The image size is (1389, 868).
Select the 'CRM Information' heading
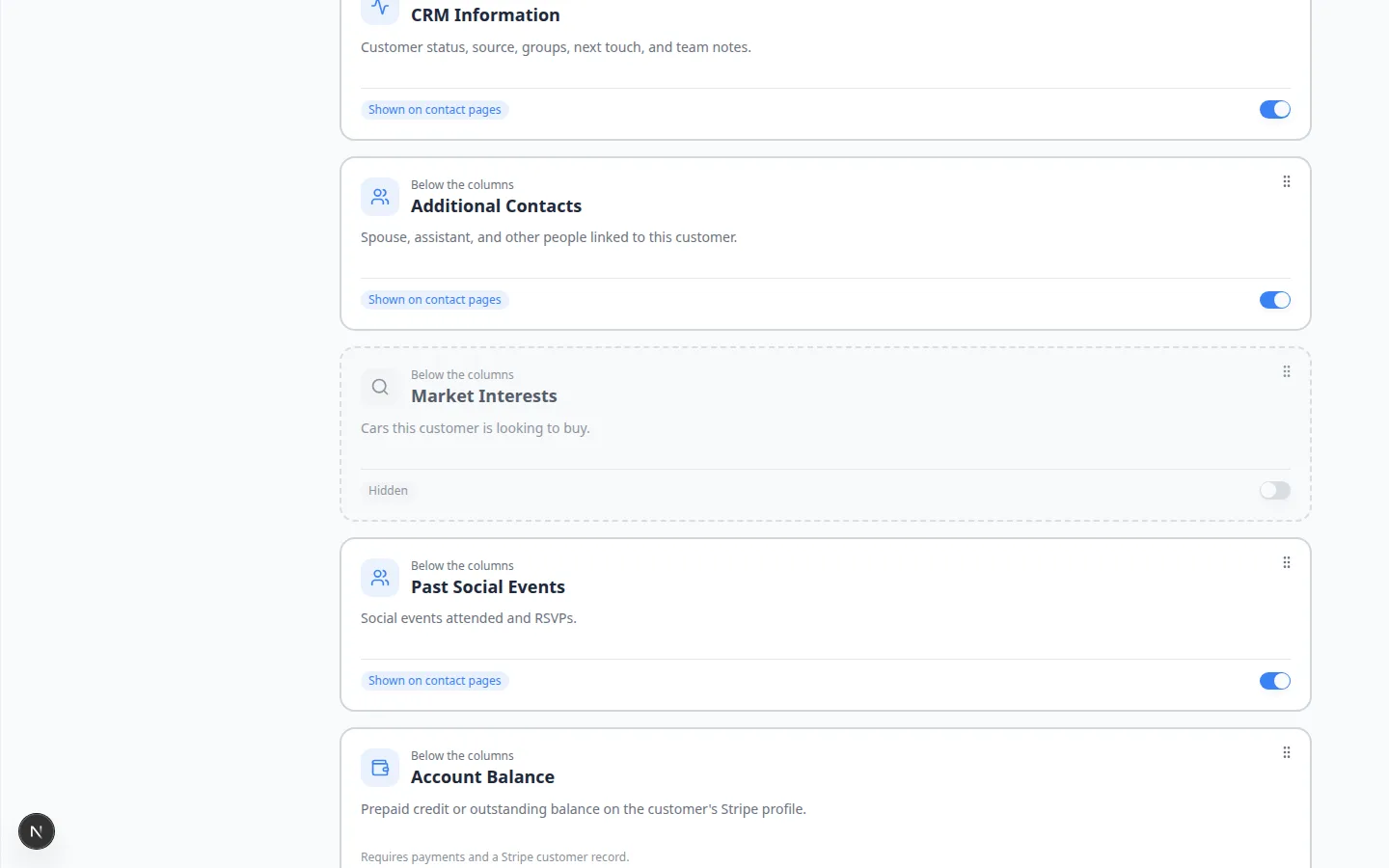[x=485, y=15]
